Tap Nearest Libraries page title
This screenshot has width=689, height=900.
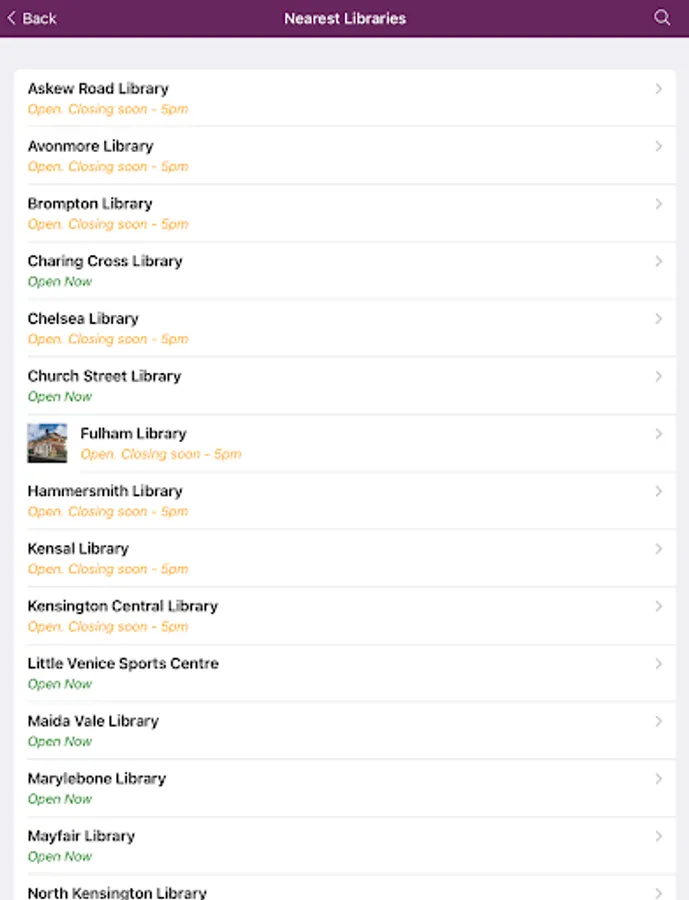click(x=345, y=19)
